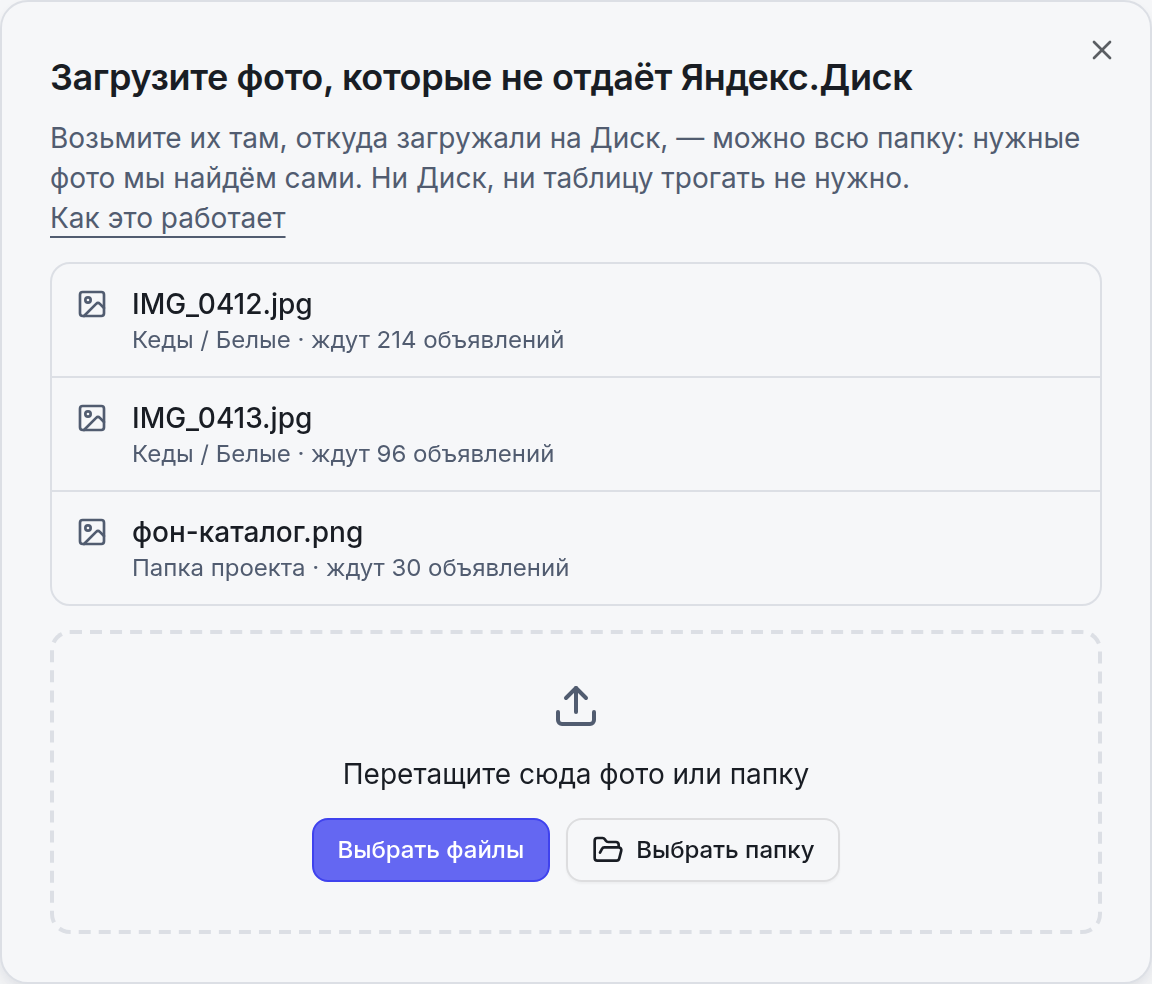The image size is (1152, 984).
Task: Click the upload arrow icon in drop zone
Action: tap(575, 706)
